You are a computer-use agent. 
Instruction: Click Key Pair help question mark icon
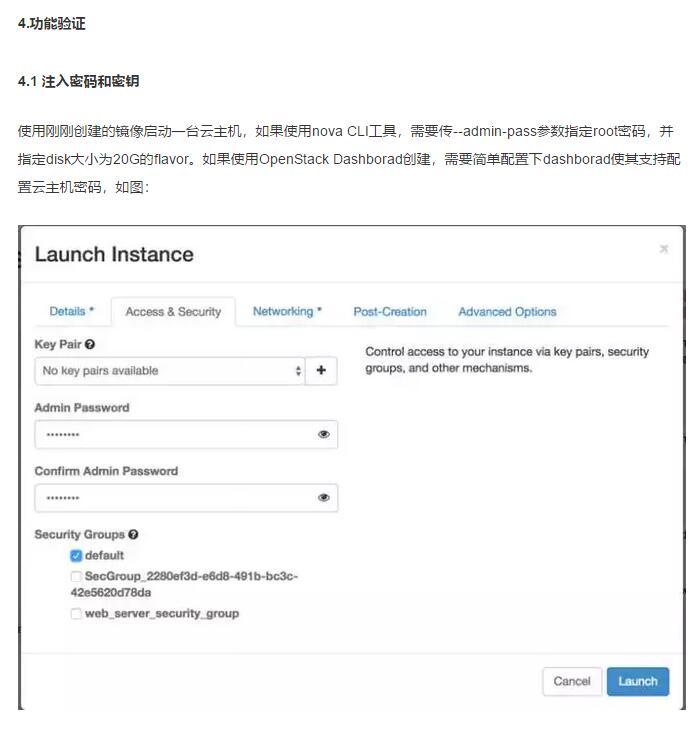90,344
